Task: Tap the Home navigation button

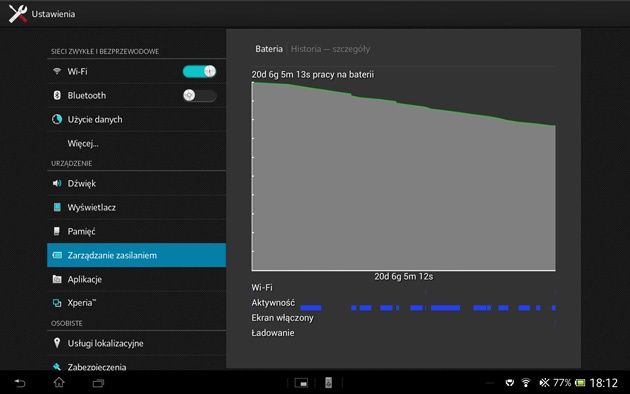Action: coord(59,382)
